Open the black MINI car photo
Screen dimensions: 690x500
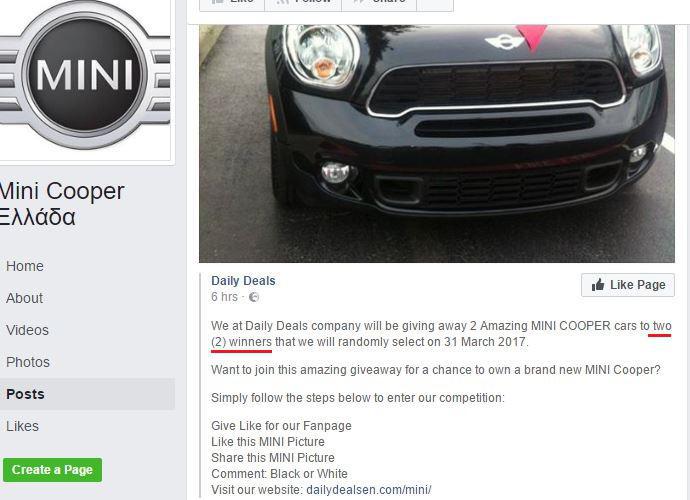[x=437, y=143]
